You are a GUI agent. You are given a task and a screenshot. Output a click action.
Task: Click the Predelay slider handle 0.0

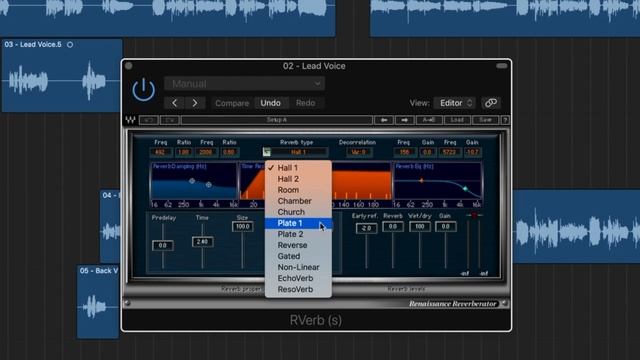pyautogui.click(x=162, y=245)
